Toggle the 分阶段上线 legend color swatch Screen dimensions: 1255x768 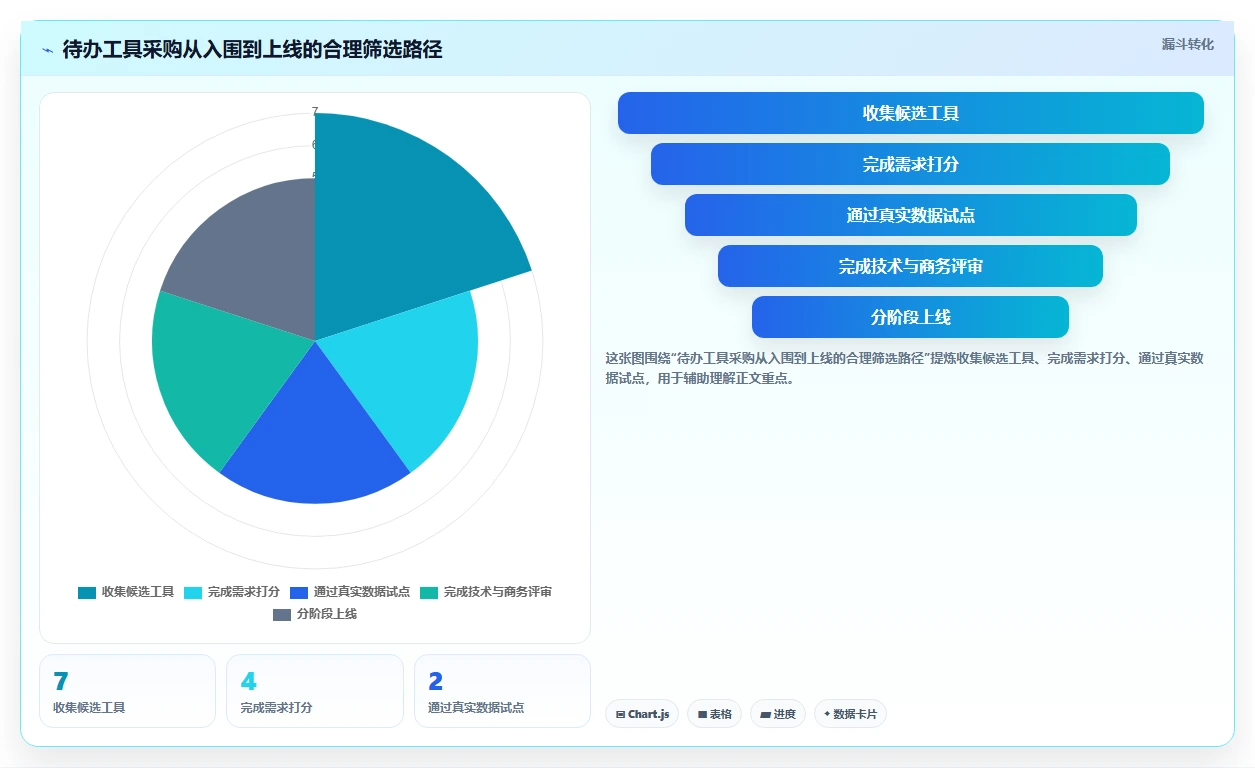point(282,614)
